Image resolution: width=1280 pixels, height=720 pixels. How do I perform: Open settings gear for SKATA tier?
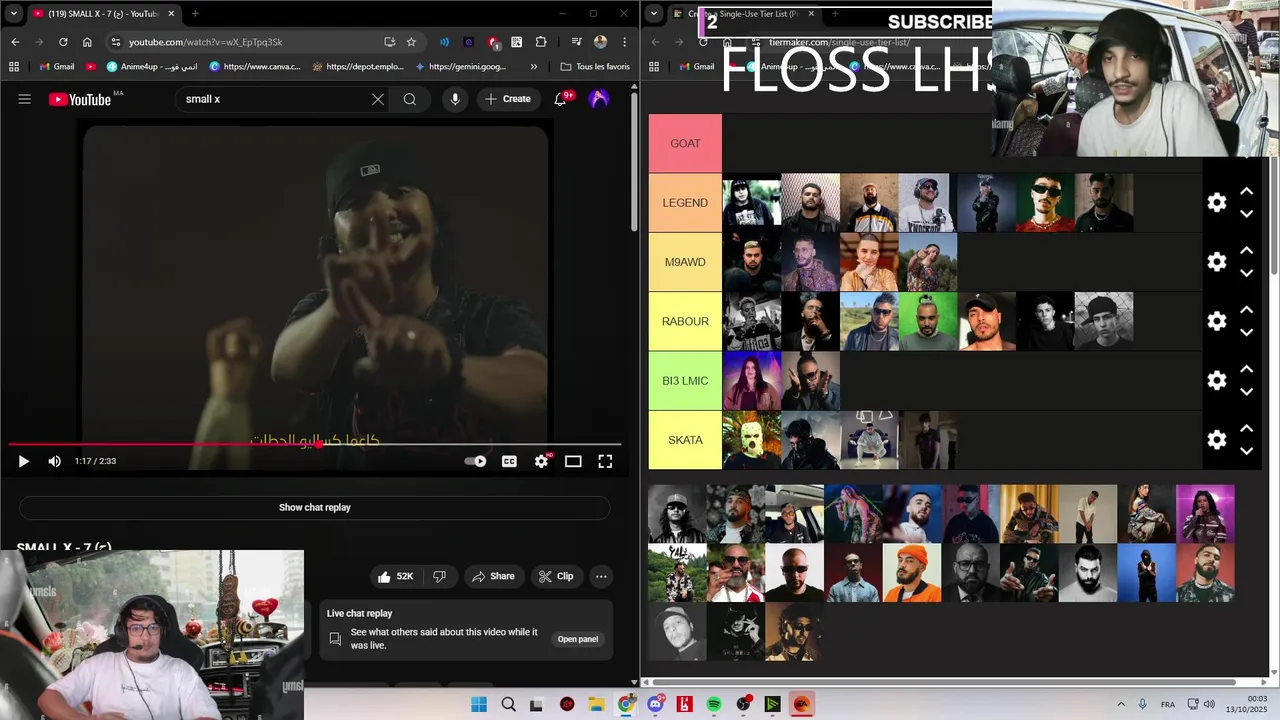point(1217,440)
